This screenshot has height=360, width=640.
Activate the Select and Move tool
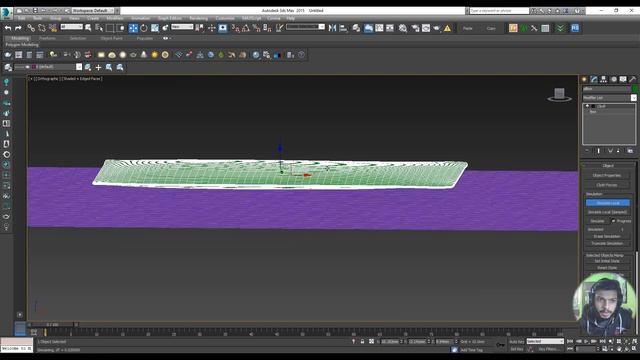point(133,28)
